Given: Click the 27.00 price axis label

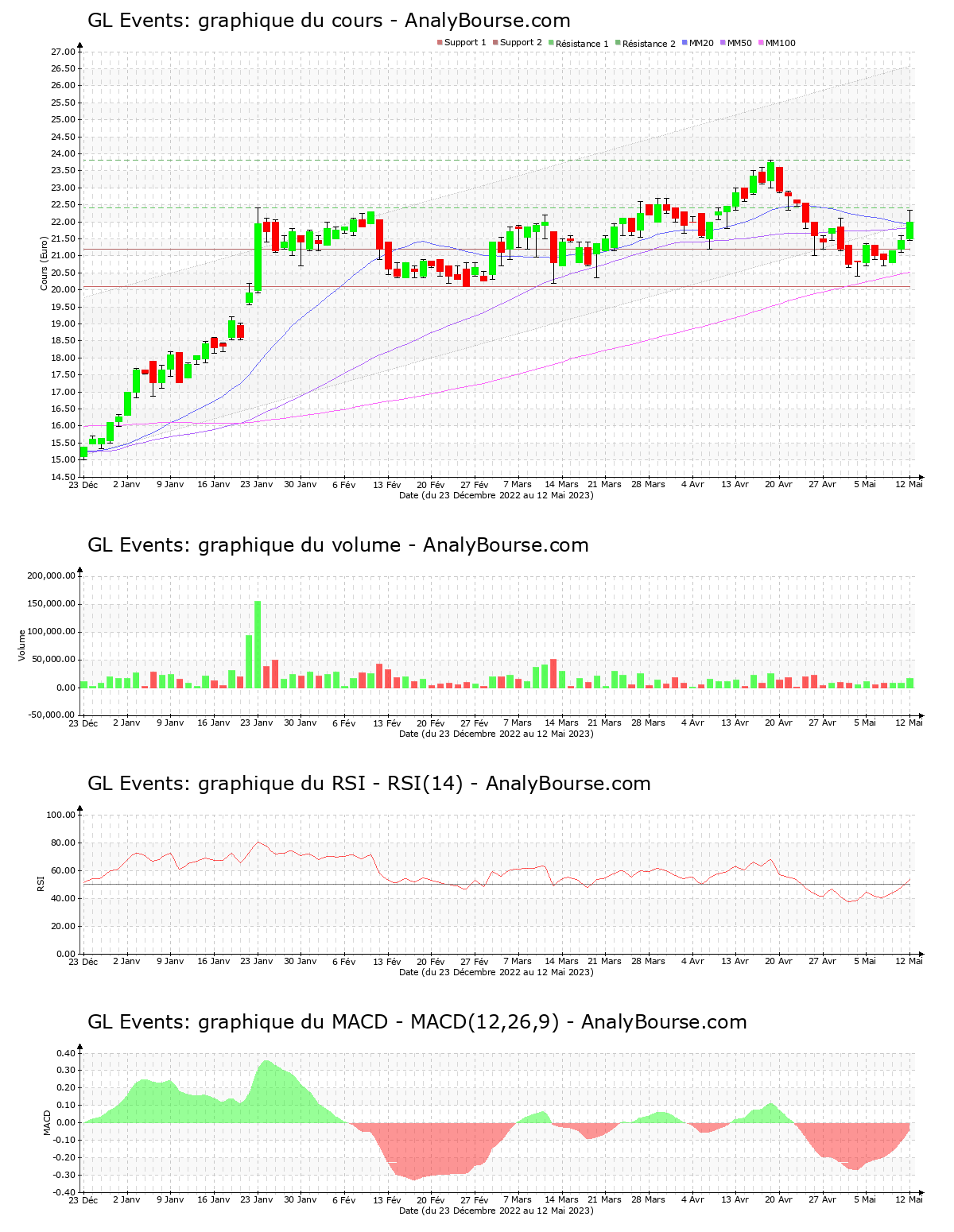Looking at the screenshot, I should coord(63,52).
